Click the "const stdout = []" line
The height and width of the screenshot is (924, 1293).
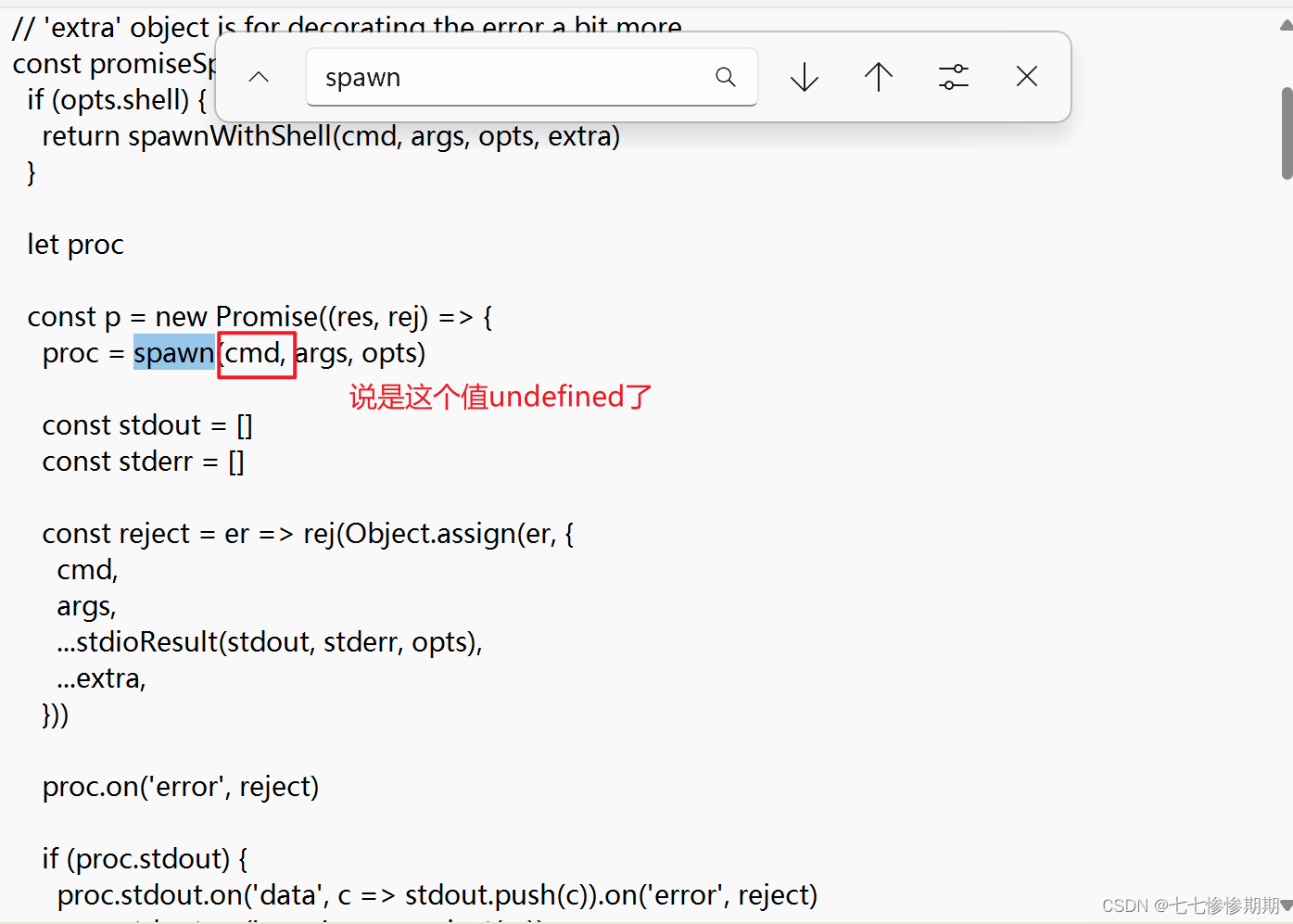tap(146, 424)
